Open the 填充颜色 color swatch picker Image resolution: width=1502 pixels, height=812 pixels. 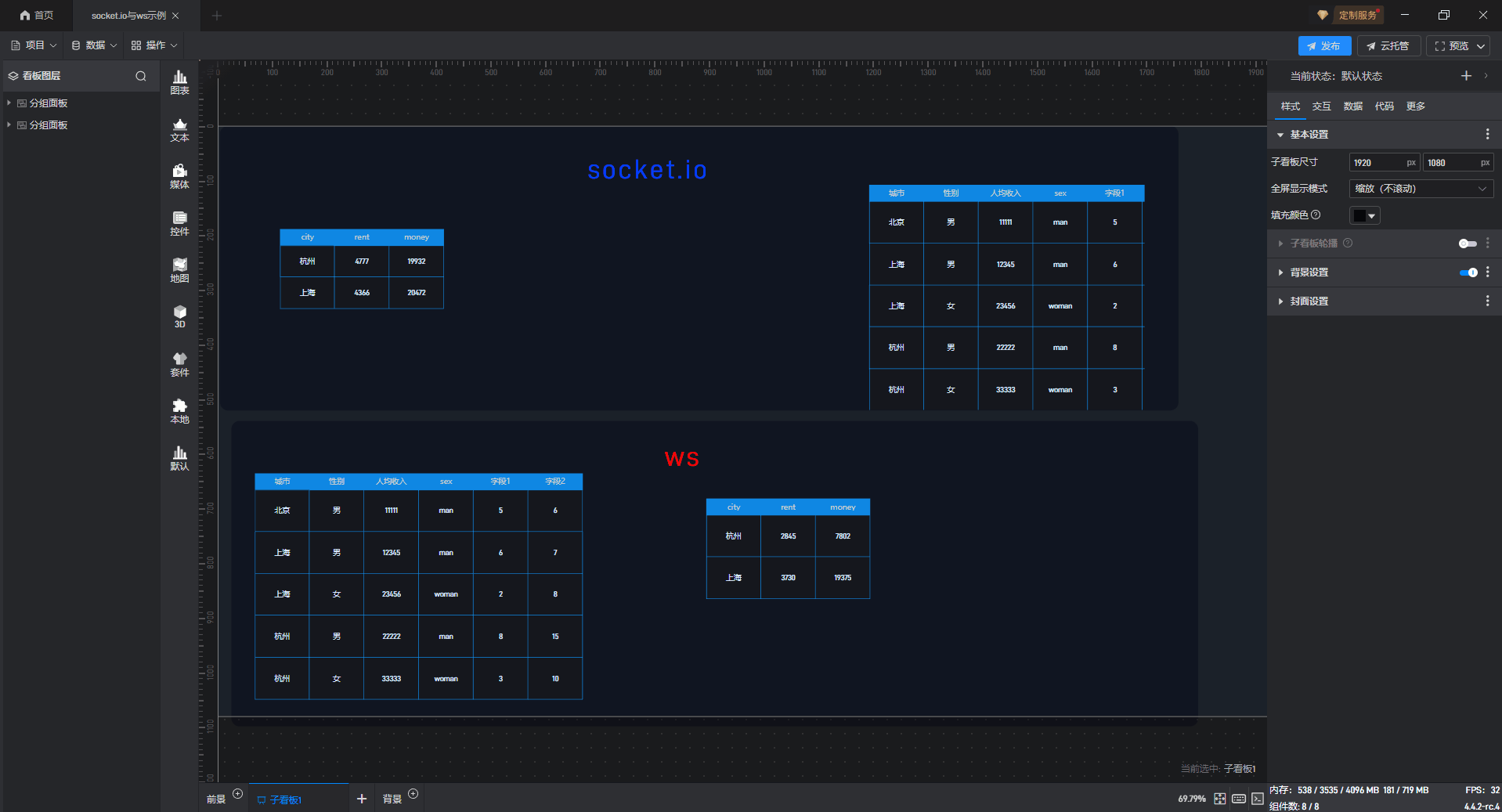point(1364,215)
